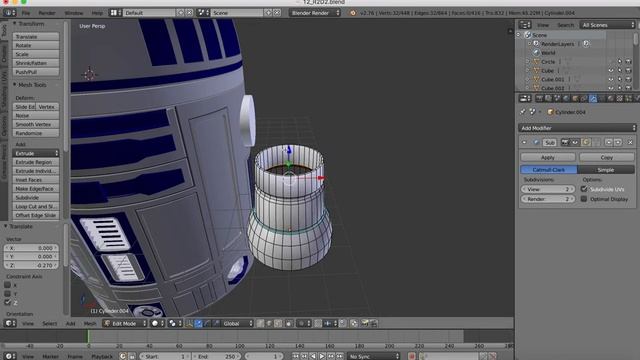This screenshot has height=360, width=640.
Task: Move Subsurf modifier up in stack
Action: point(609,142)
